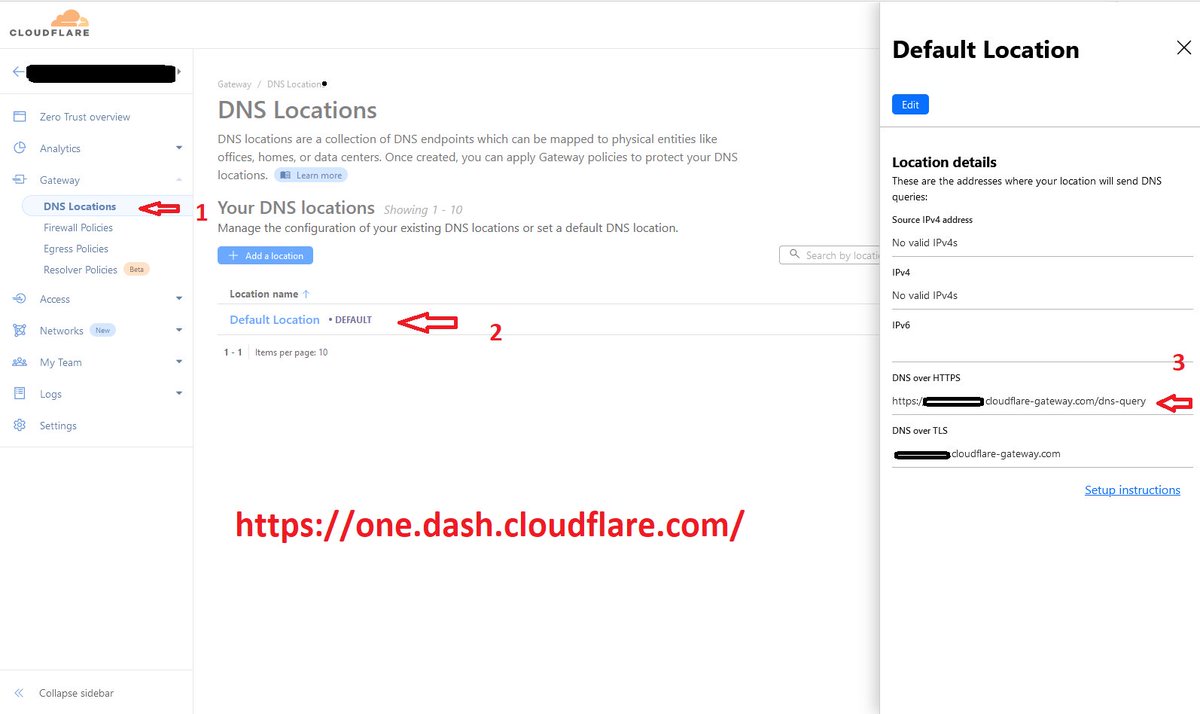
Task: Click the Zero Trust overview icon
Action: pyautogui.click(x=19, y=117)
